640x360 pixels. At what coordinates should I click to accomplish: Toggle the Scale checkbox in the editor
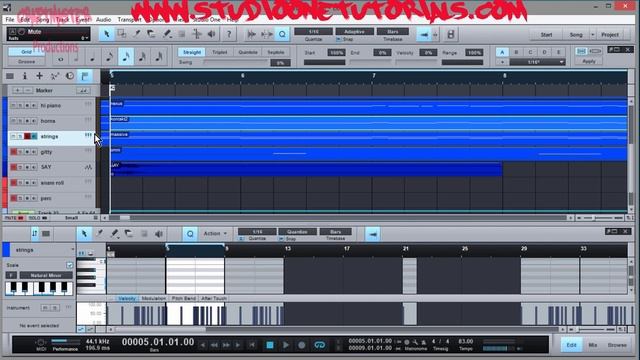click(x=69, y=265)
